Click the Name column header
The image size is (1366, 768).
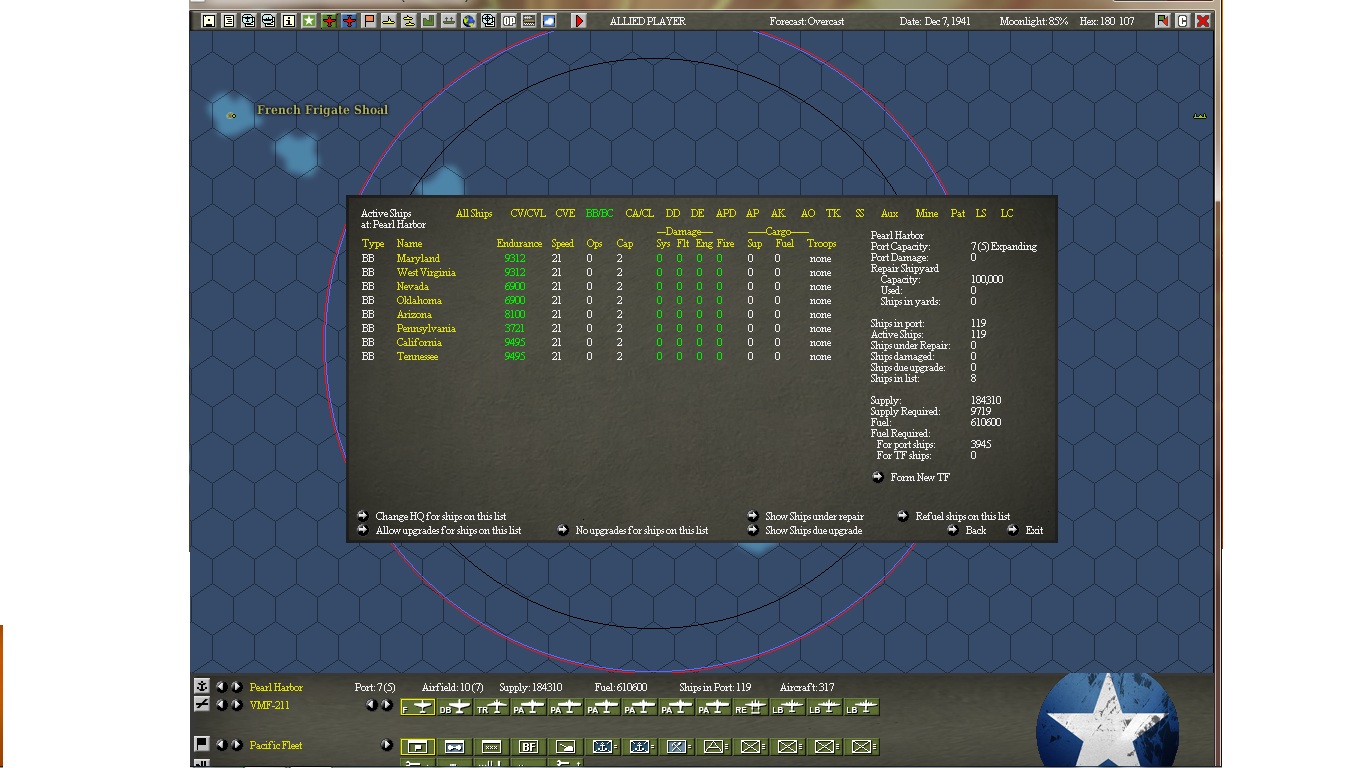409,243
